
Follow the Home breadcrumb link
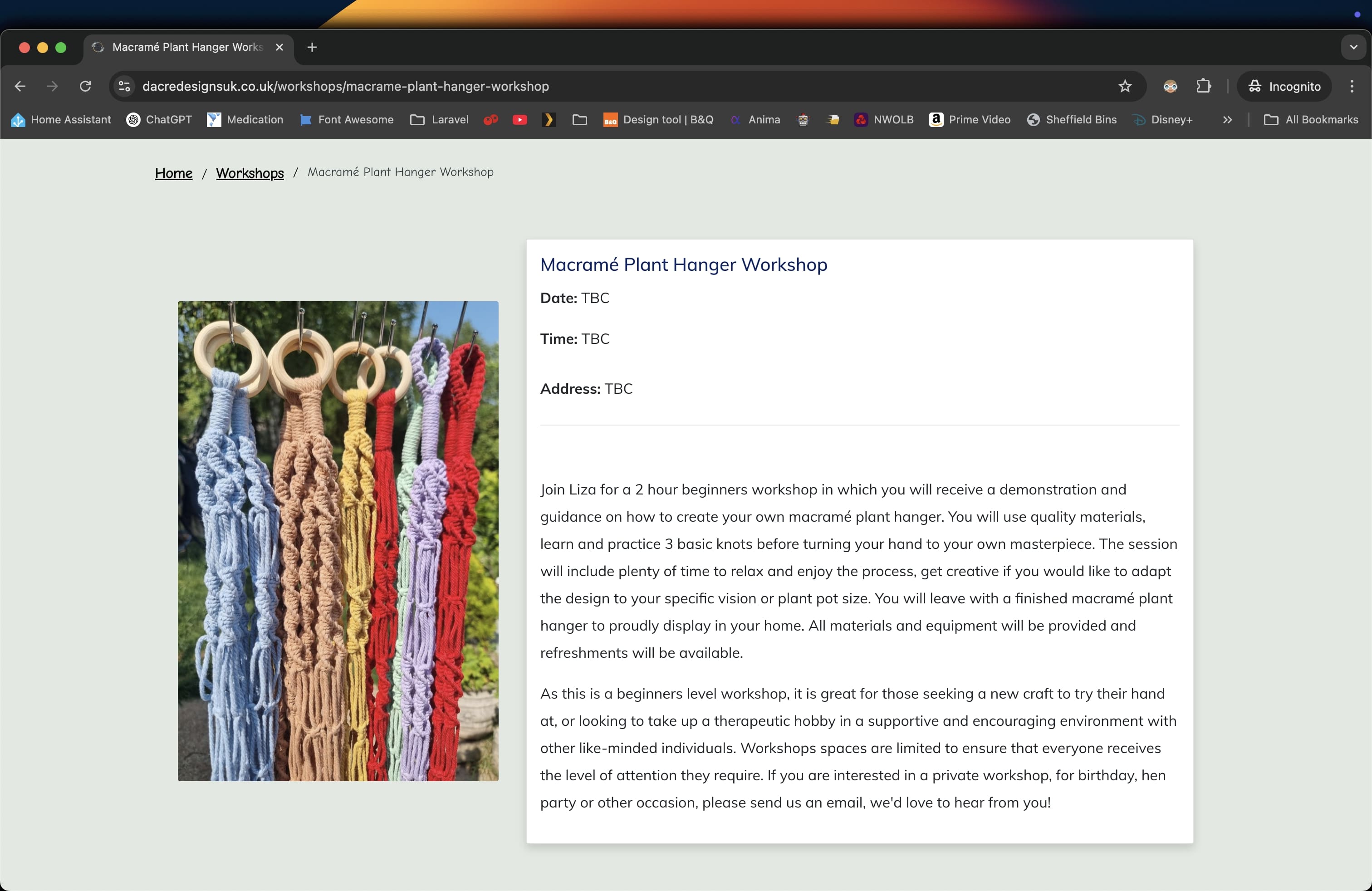pos(173,173)
